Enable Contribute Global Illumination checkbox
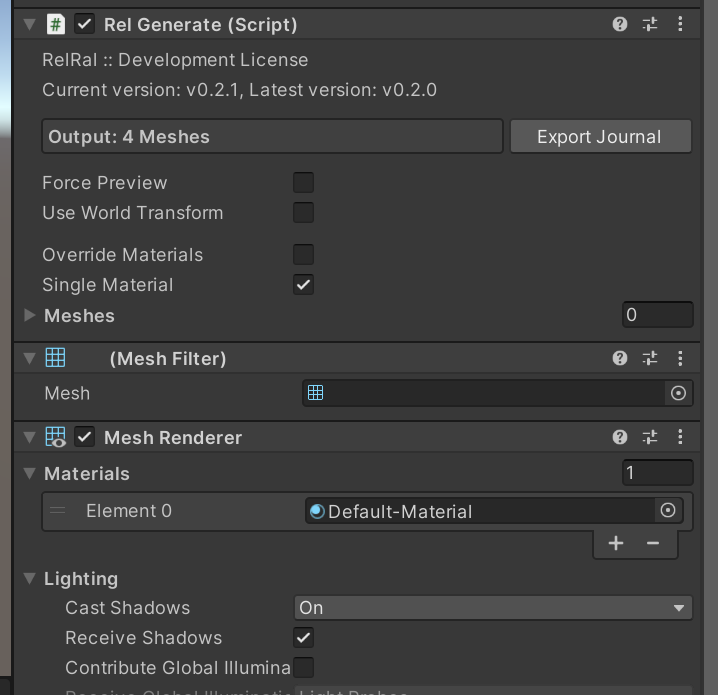718x695 pixels. (x=303, y=668)
